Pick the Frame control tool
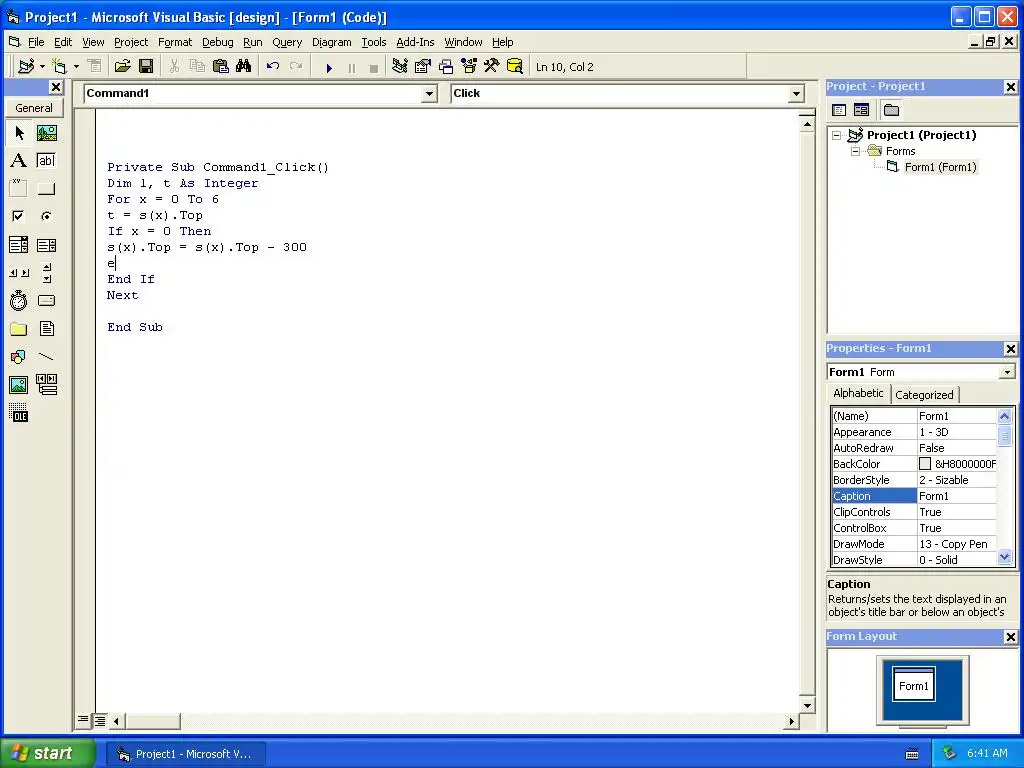Viewport: 1024px width, 768px height. (19, 189)
